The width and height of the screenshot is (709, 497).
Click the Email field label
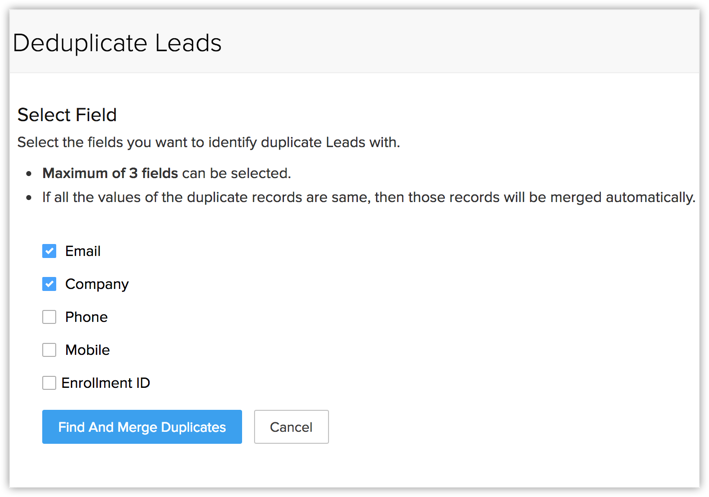pyautogui.click(x=83, y=251)
